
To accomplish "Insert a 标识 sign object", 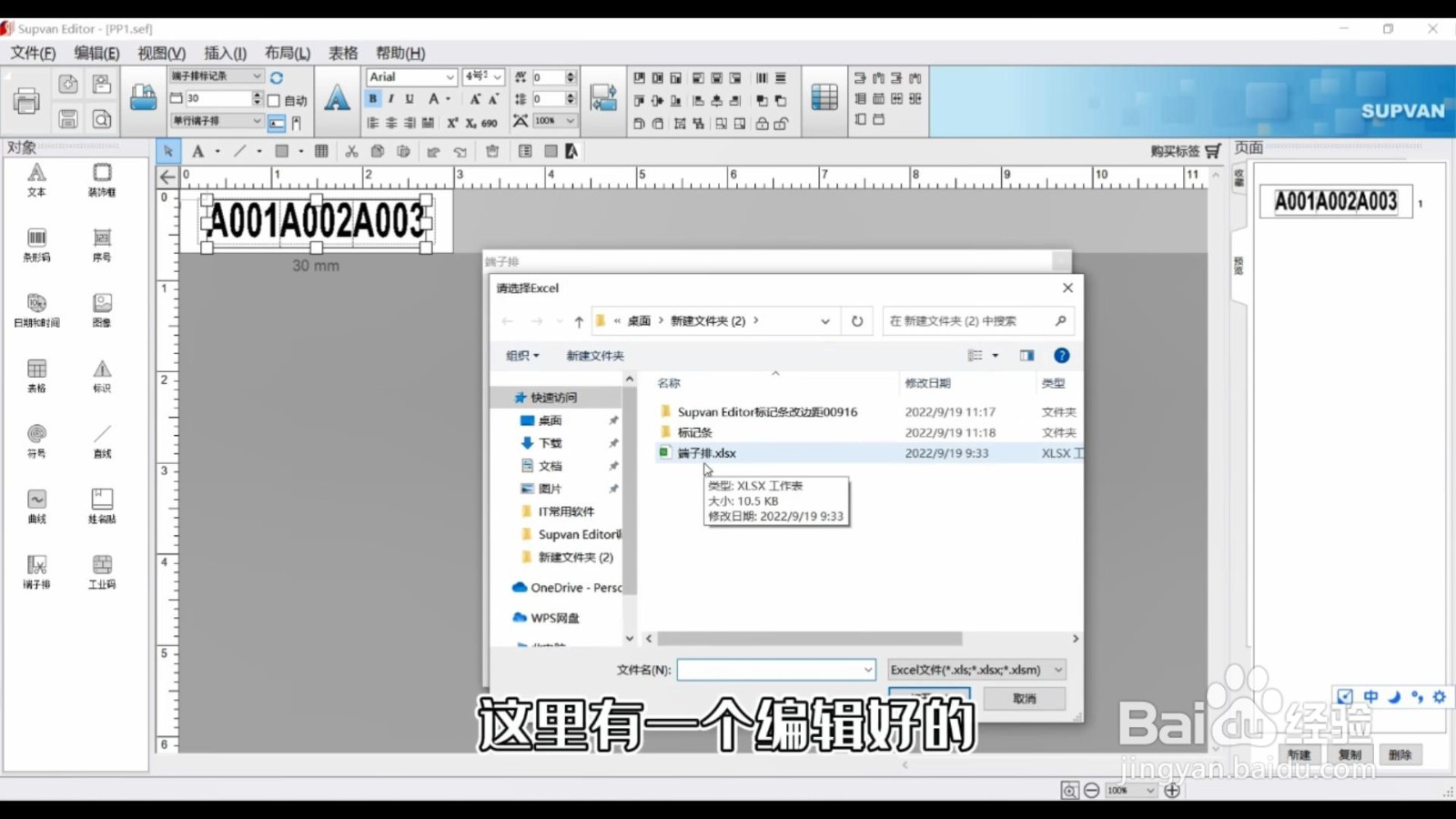I will tap(102, 377).
